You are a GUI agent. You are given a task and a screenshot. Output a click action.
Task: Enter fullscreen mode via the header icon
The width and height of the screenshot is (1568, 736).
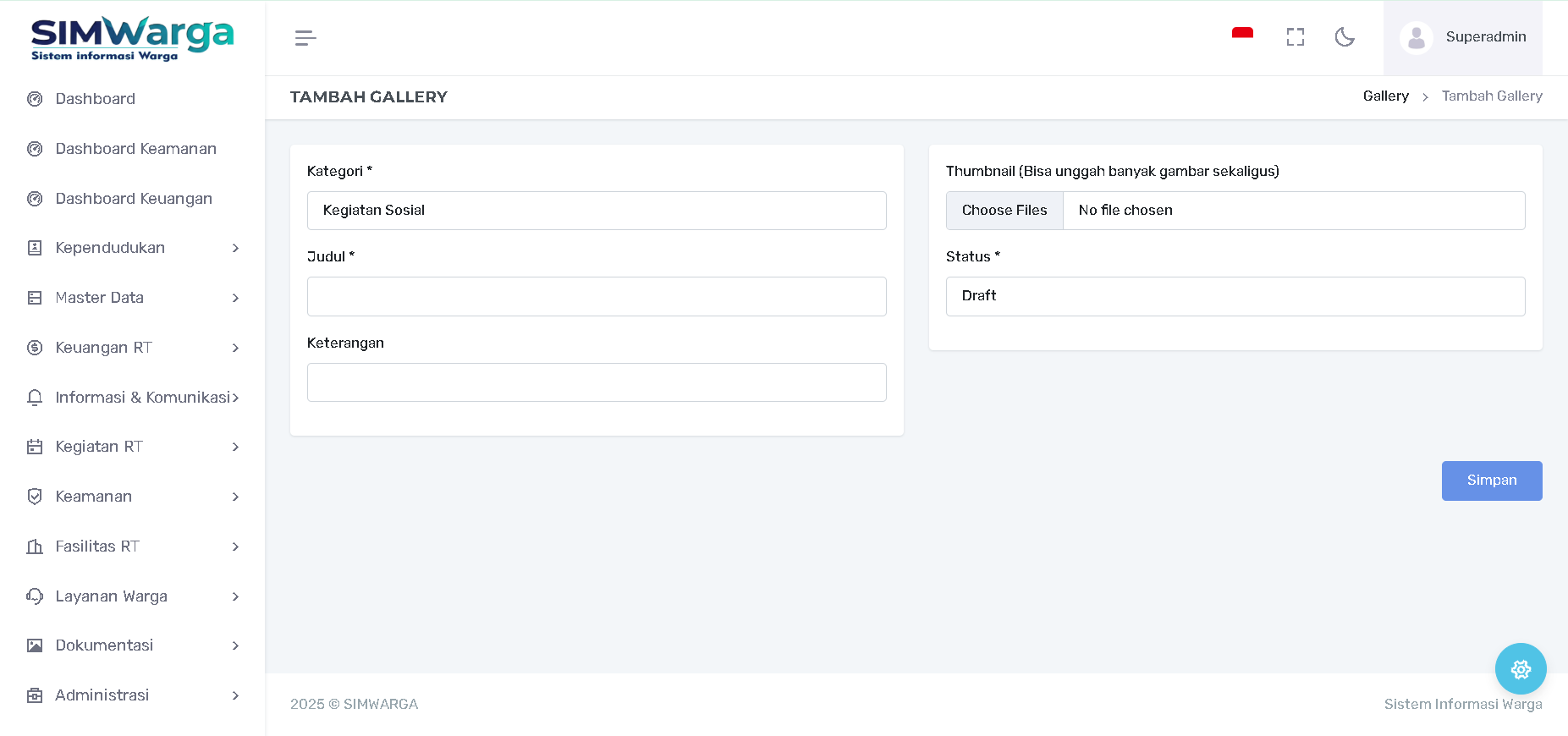point(1295,37)
